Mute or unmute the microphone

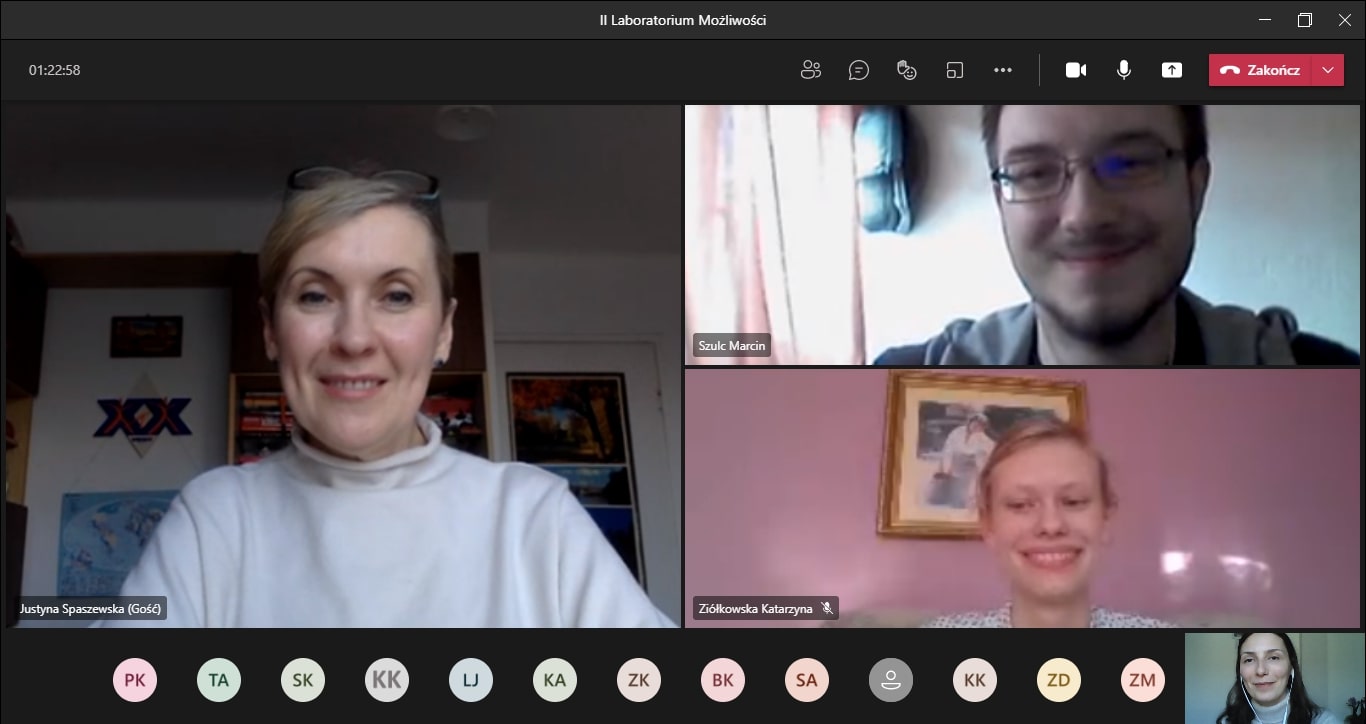coord(1124,70)
